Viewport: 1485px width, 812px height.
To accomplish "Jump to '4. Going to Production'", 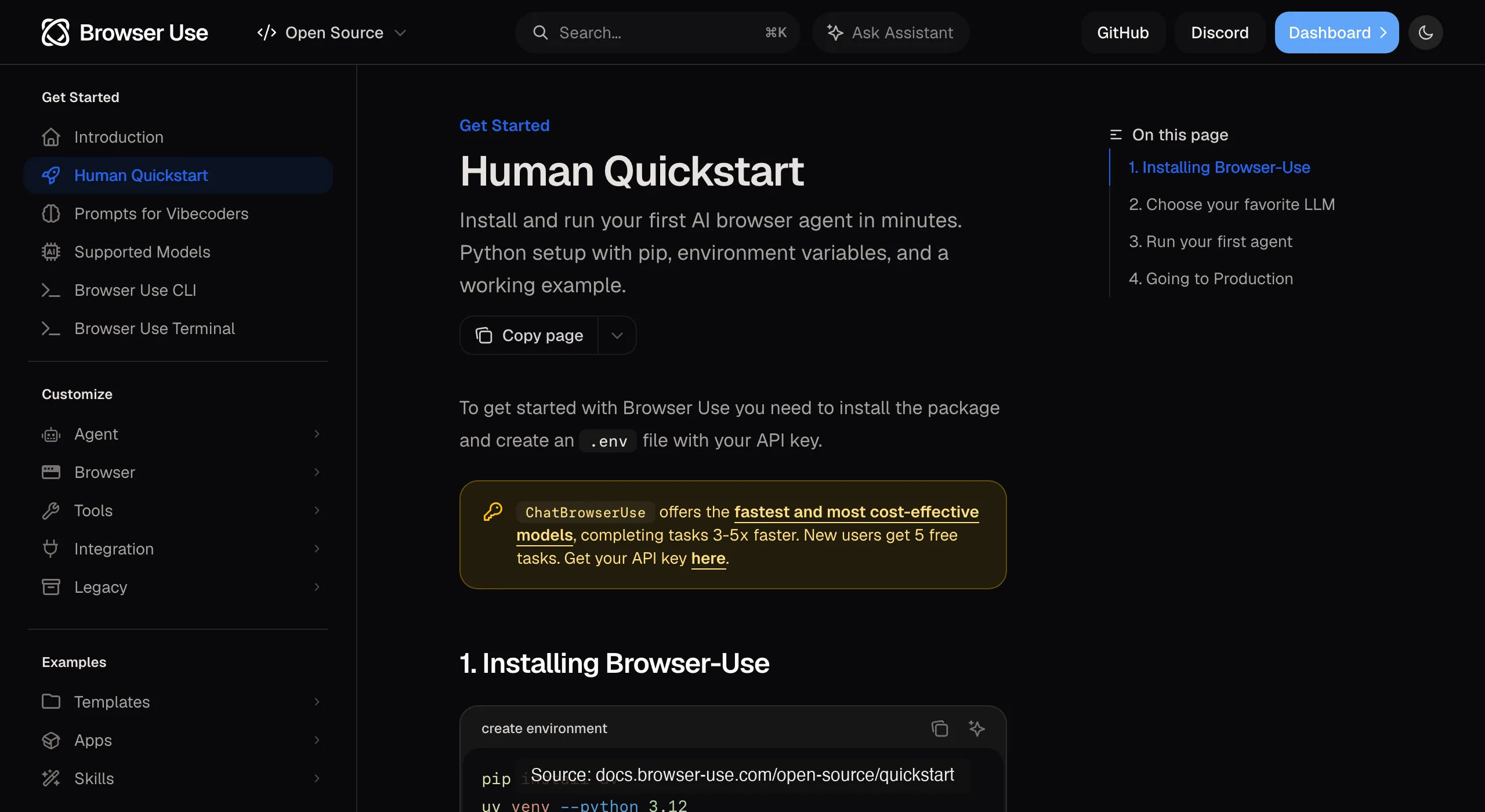I will (1211, 278).
